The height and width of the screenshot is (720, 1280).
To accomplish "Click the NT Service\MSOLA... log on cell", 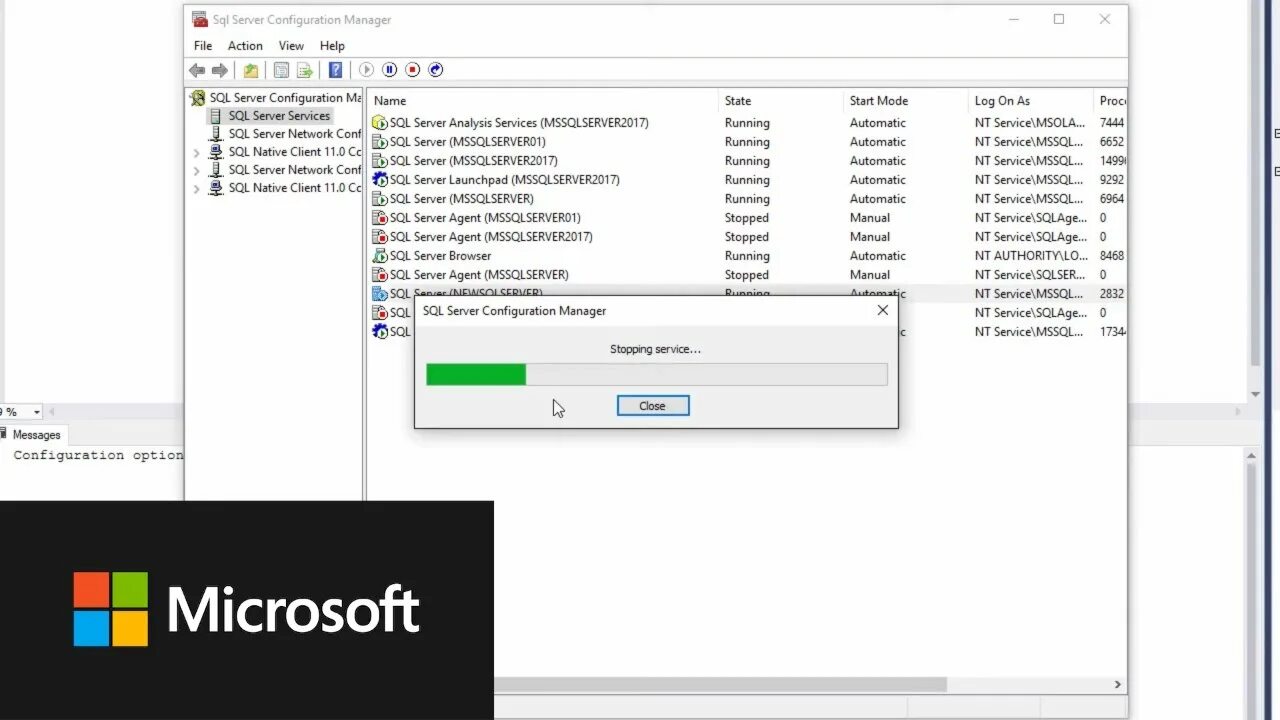I will pos(1029,123).
